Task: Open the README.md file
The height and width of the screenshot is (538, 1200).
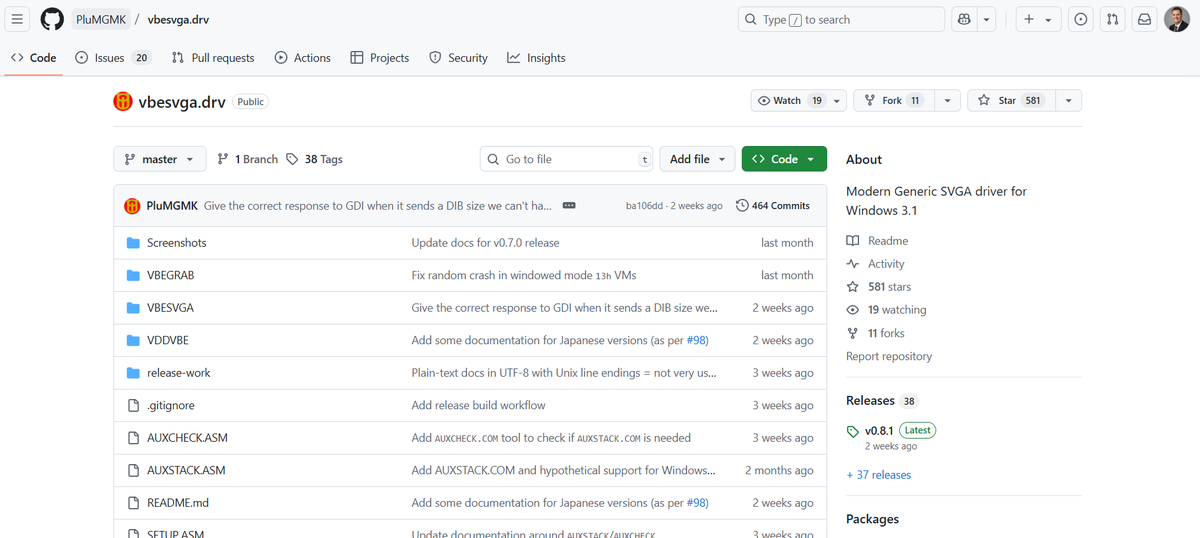Action: tap(178, 503)
